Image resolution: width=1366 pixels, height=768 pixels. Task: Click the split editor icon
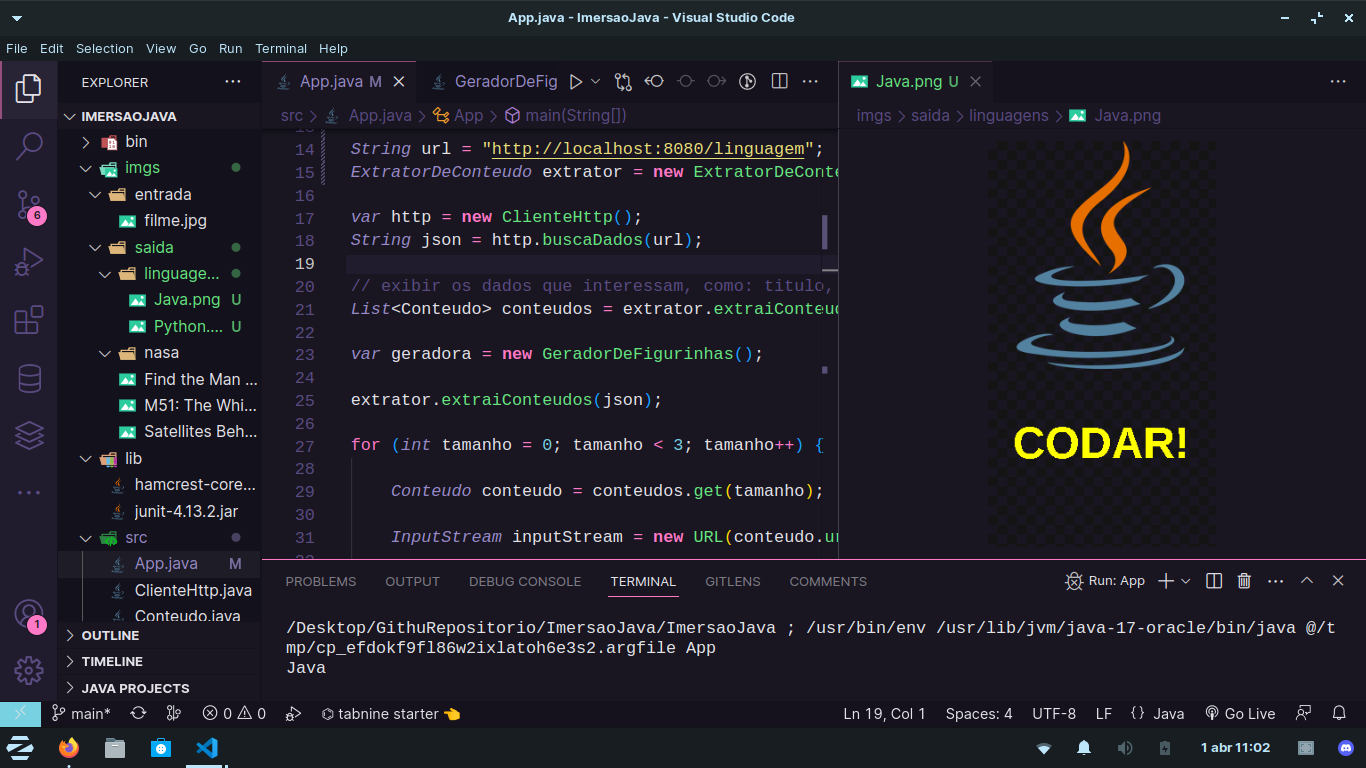(x=779, y=81)
